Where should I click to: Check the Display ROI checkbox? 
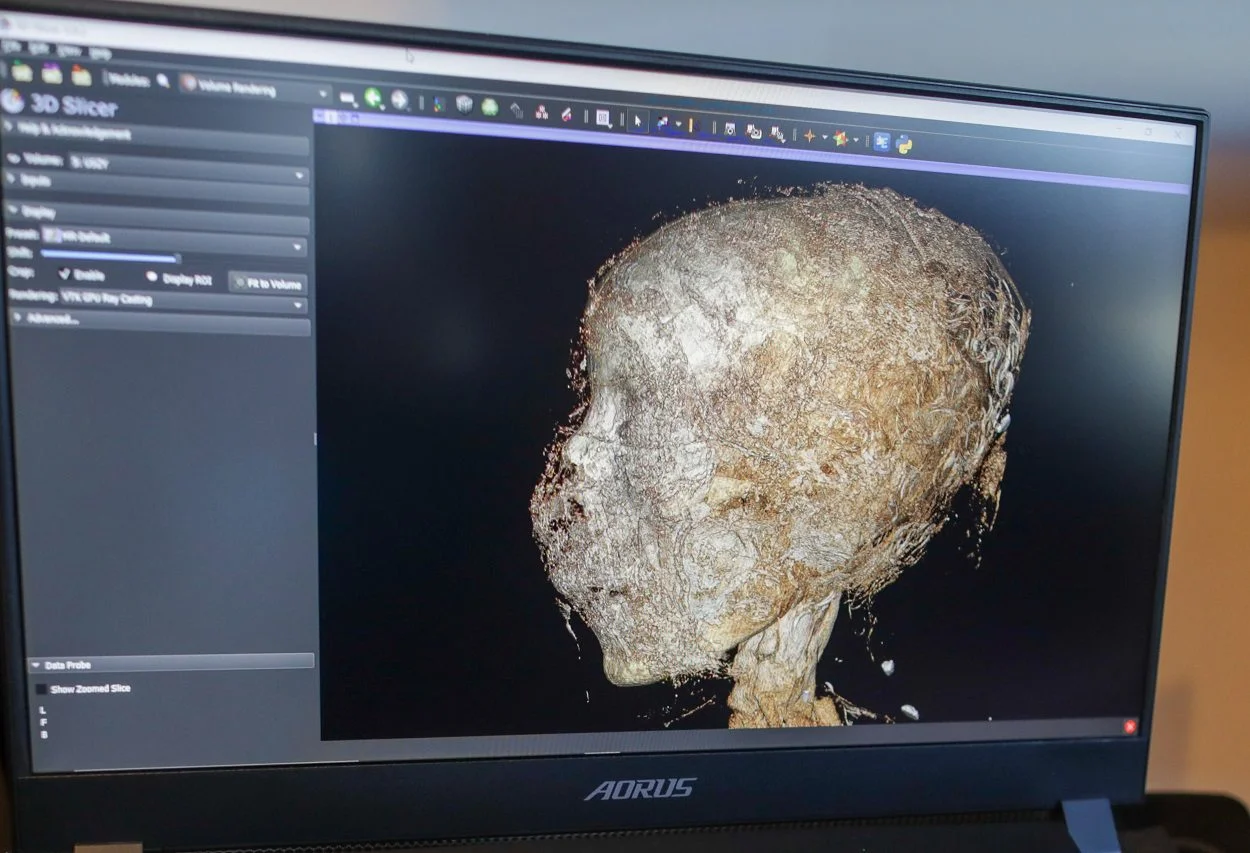tap(151, 277)
